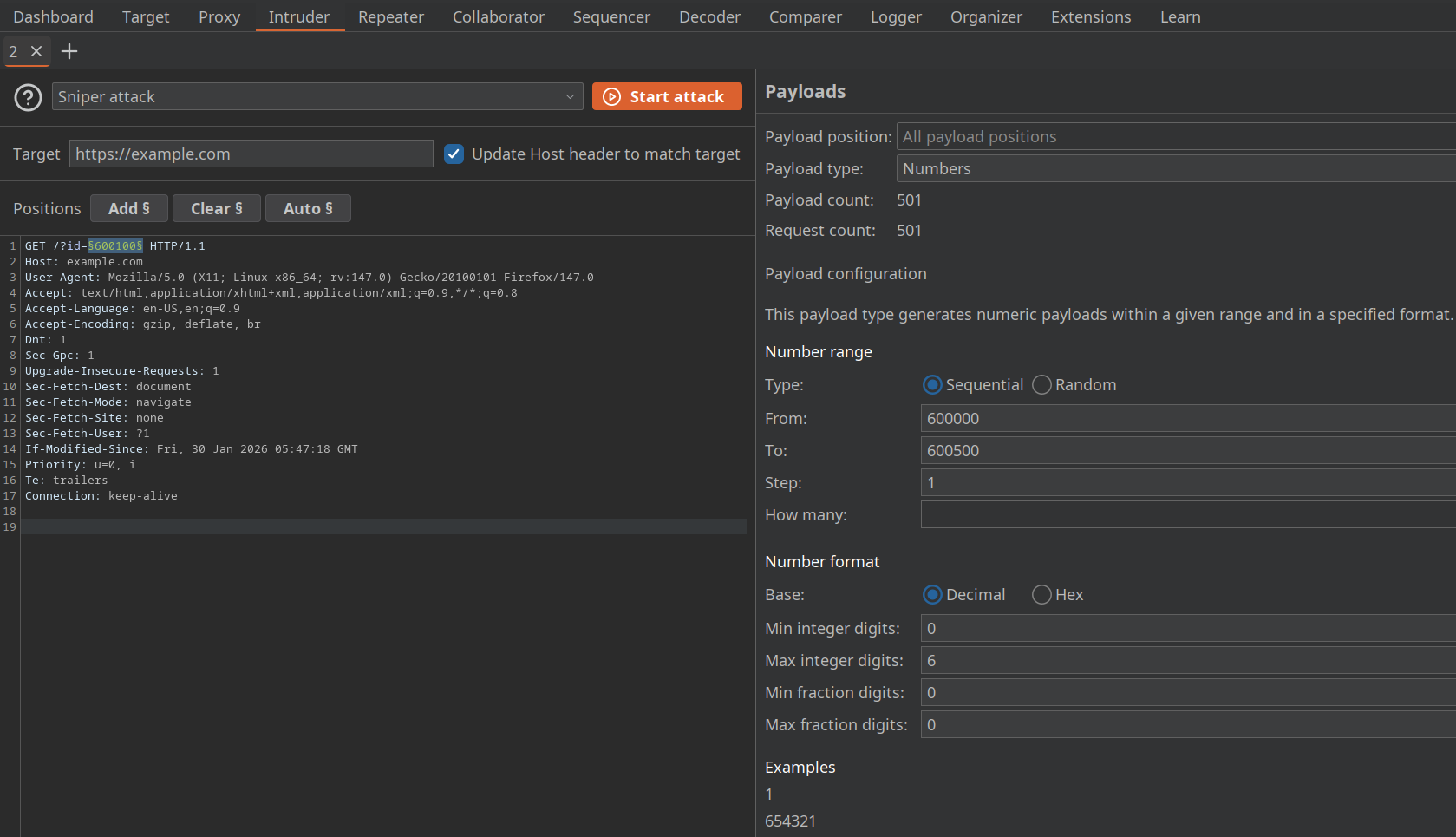Click the help question mark icon

tap(27, 97)
